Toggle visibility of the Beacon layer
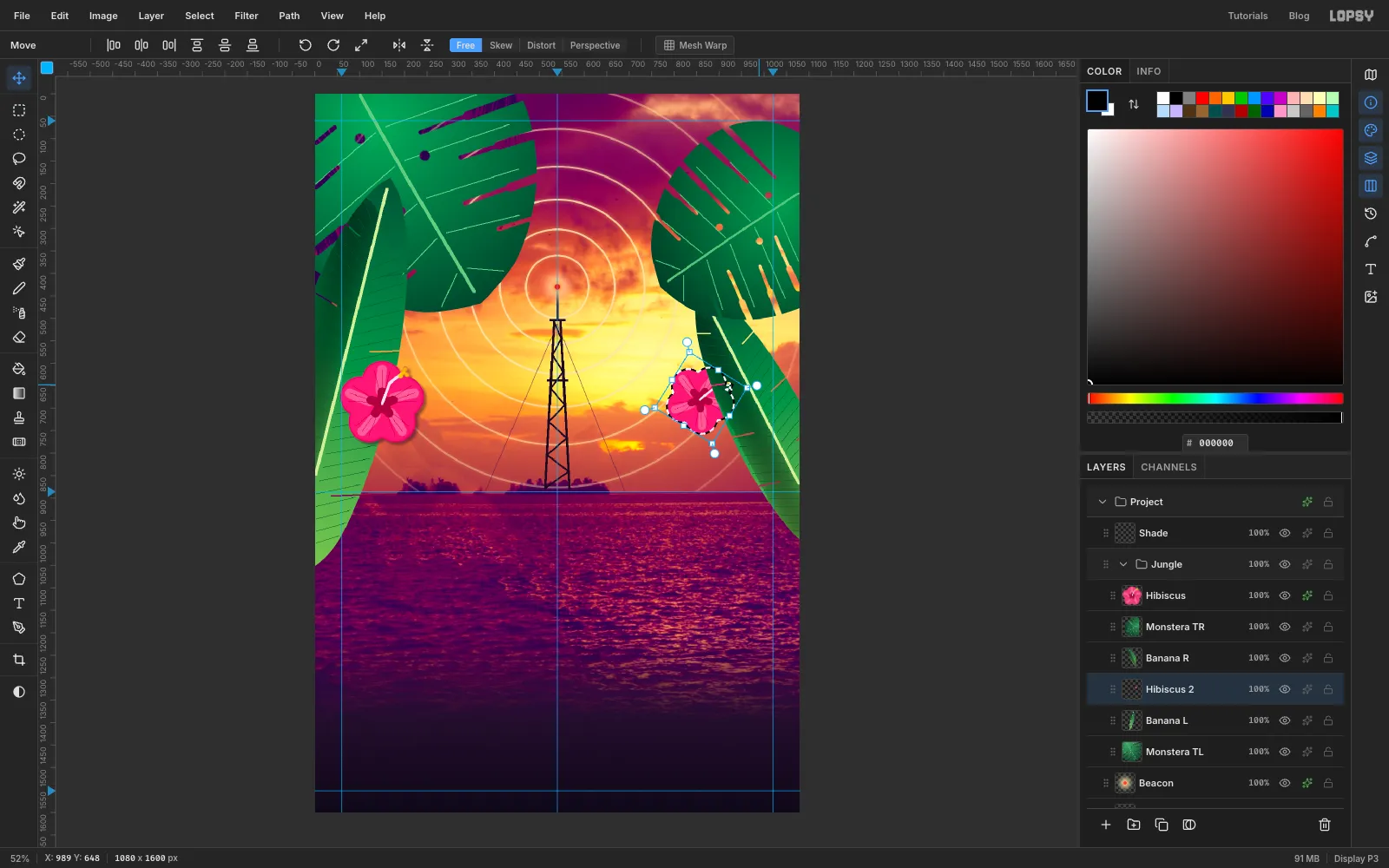1389x868 pixels. (1285, 783)
